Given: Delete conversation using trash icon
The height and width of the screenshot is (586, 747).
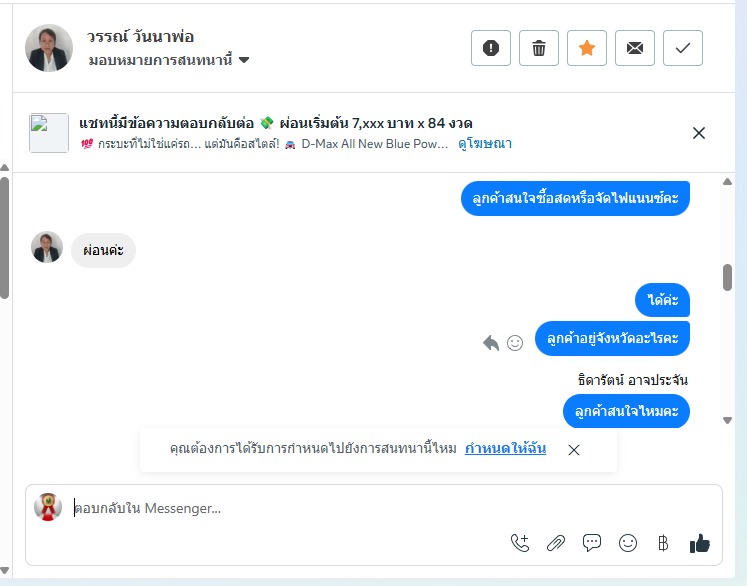Looking at the screenshot, I should pyautogui.click(x=539, y=48).
